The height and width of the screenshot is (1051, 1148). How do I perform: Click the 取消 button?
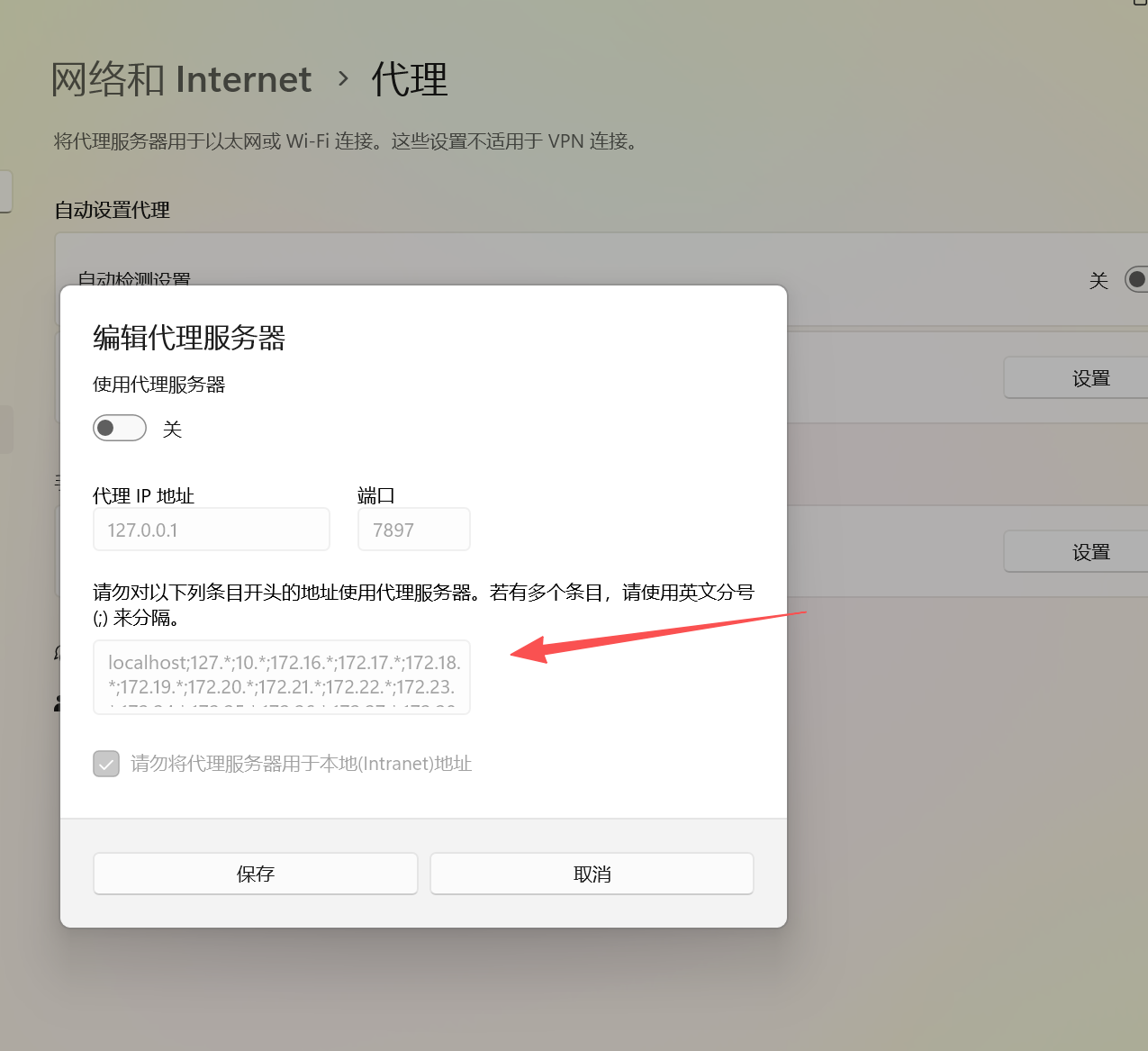coord(592,874)
